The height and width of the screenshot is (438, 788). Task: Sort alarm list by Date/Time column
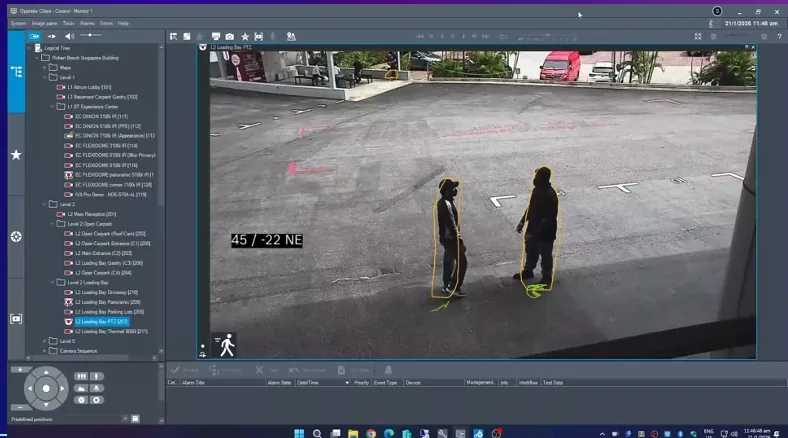tap(323, 383)
